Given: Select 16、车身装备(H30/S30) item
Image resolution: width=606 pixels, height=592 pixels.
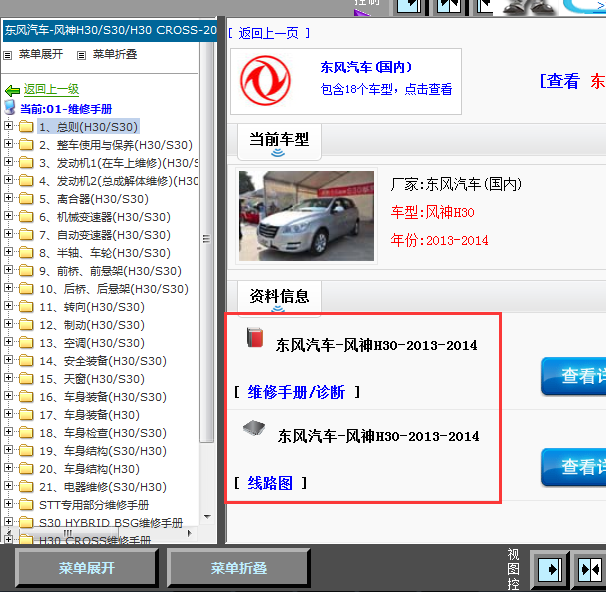Looking at the screenshot, I should pos(103,397).
